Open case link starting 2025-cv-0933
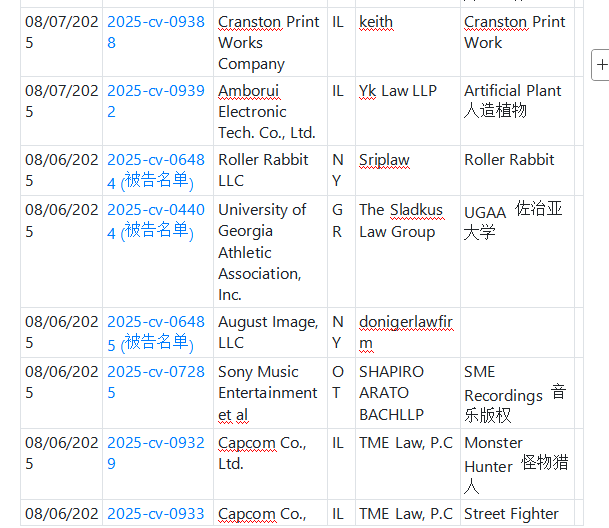The width and height of the screenshot is (609, 528). point(156,514)
